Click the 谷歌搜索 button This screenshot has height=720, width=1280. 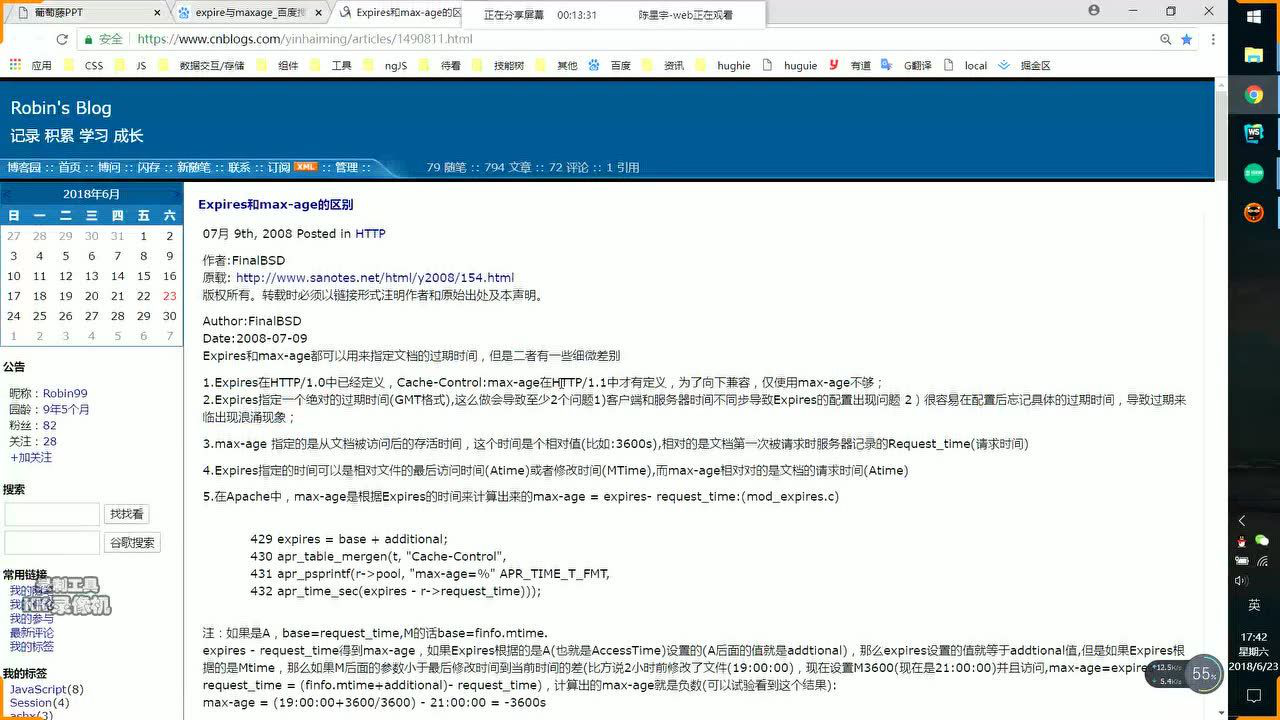(132, 542)
